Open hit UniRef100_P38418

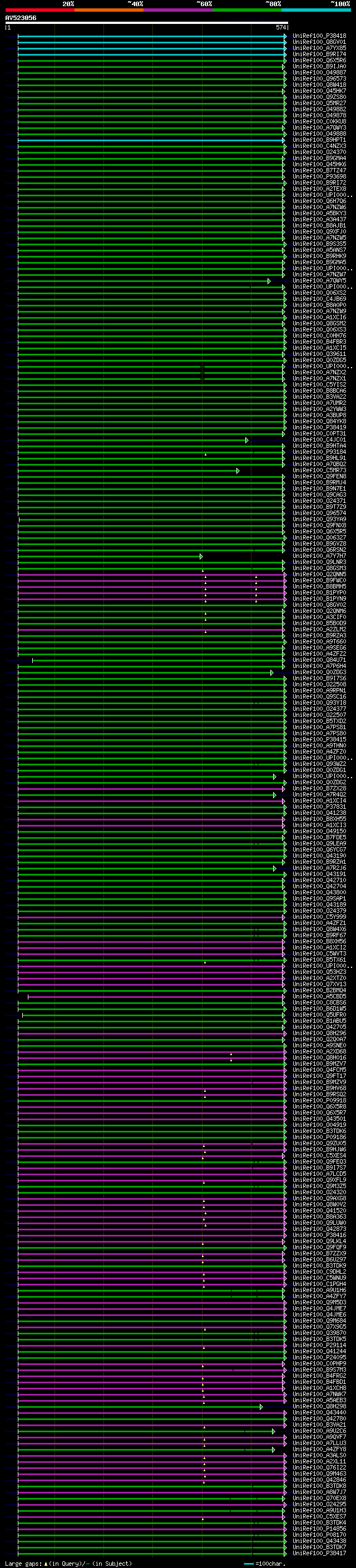coord(319,36)
